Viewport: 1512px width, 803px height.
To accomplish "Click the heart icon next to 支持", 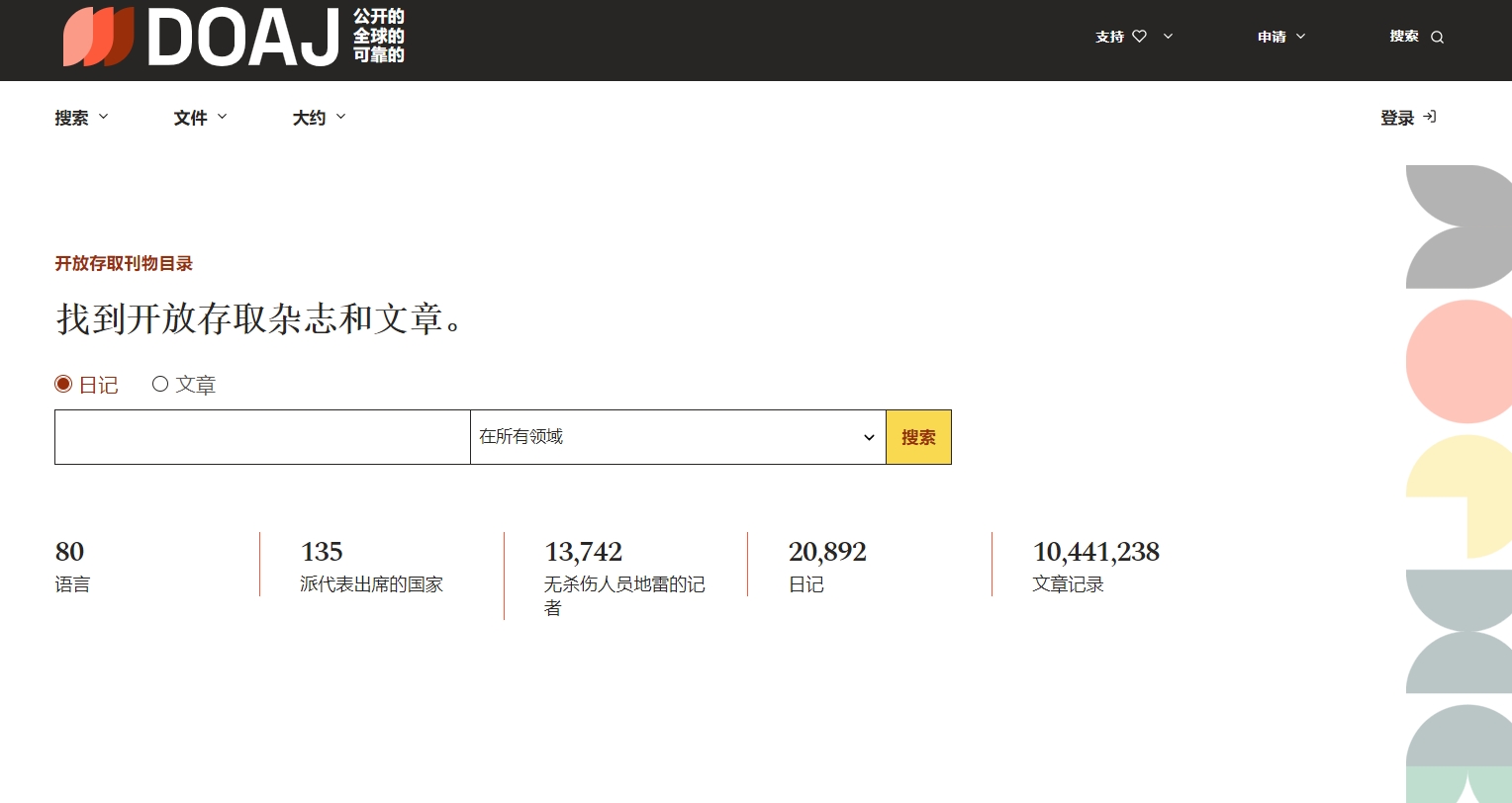I will tap(1139, 37).
